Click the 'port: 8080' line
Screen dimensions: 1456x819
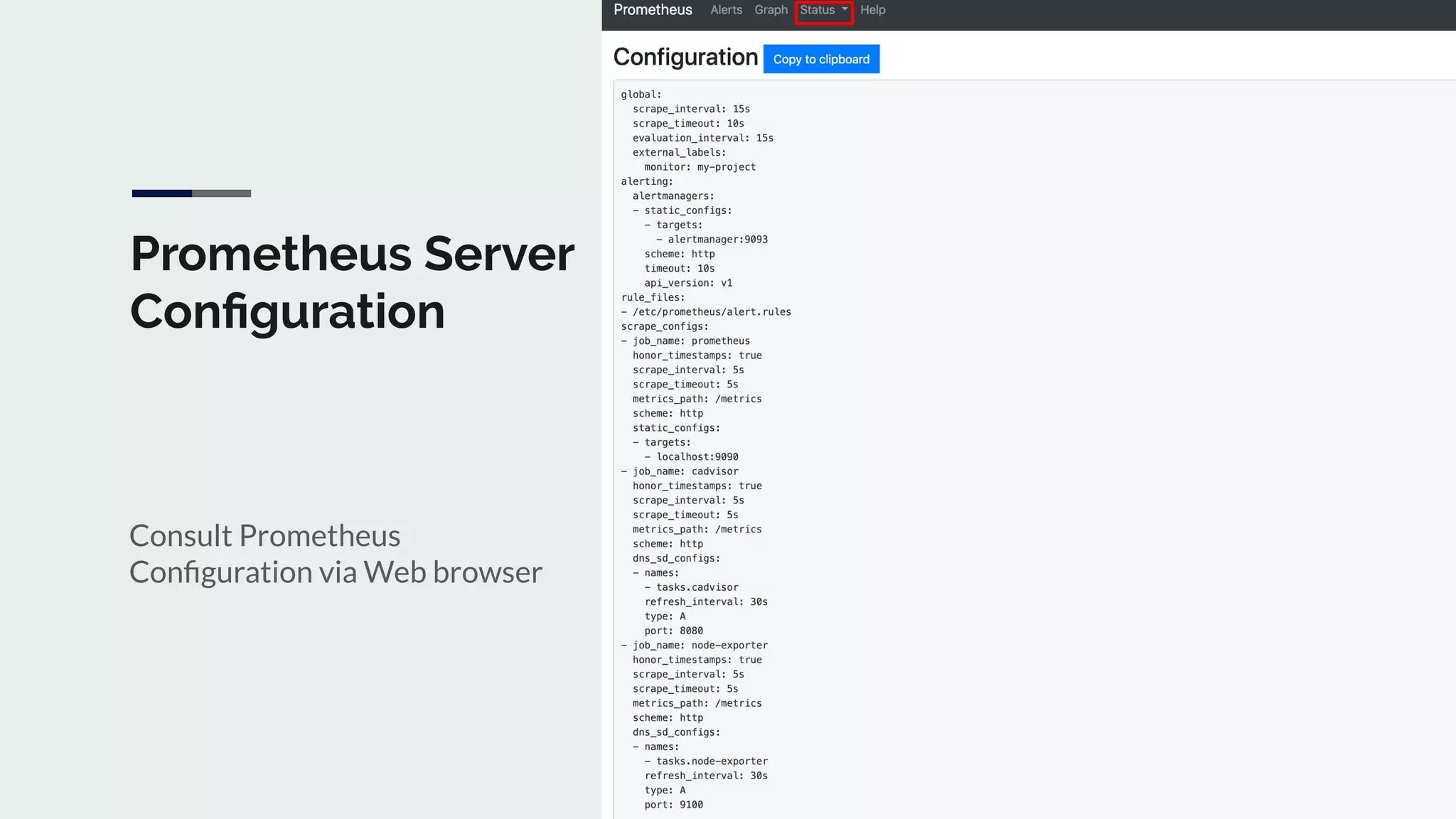(x=674, y=631)
